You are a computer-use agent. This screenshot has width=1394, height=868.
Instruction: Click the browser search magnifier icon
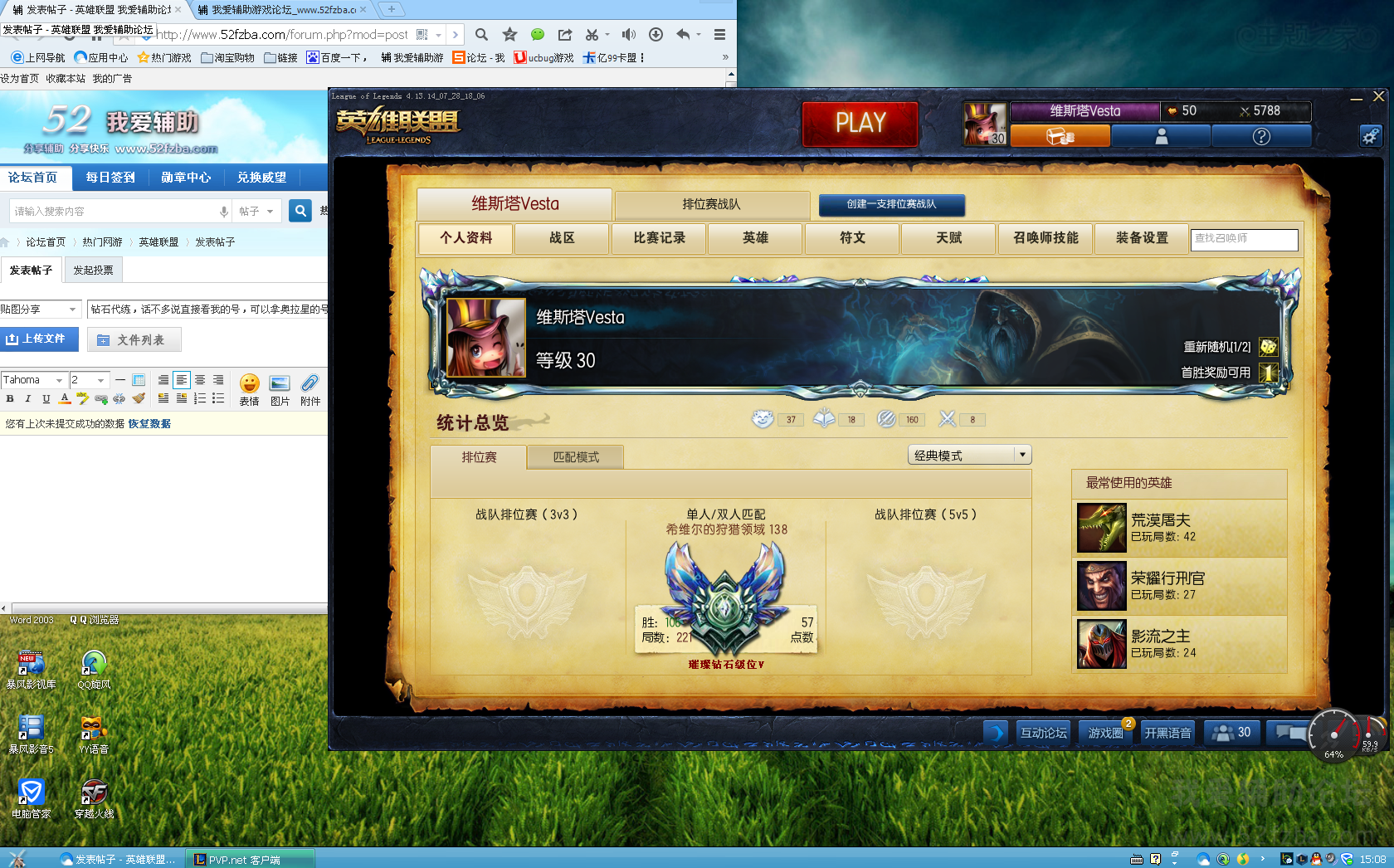[481, 35]
